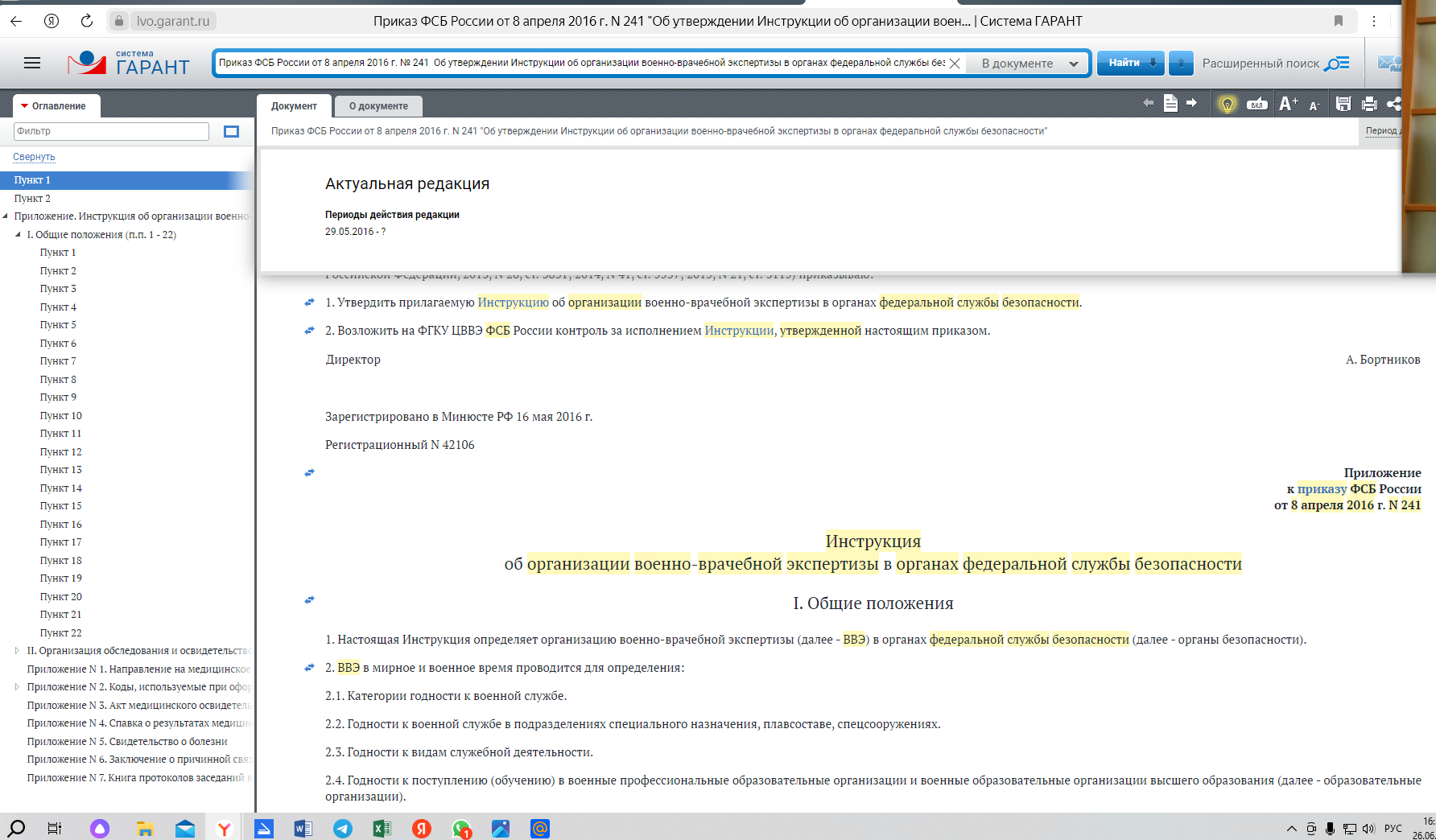The height and width of the screenshot is (840, 1436).
Task: Open the Yandex browser home icon
Action: (x=52, y=21)
